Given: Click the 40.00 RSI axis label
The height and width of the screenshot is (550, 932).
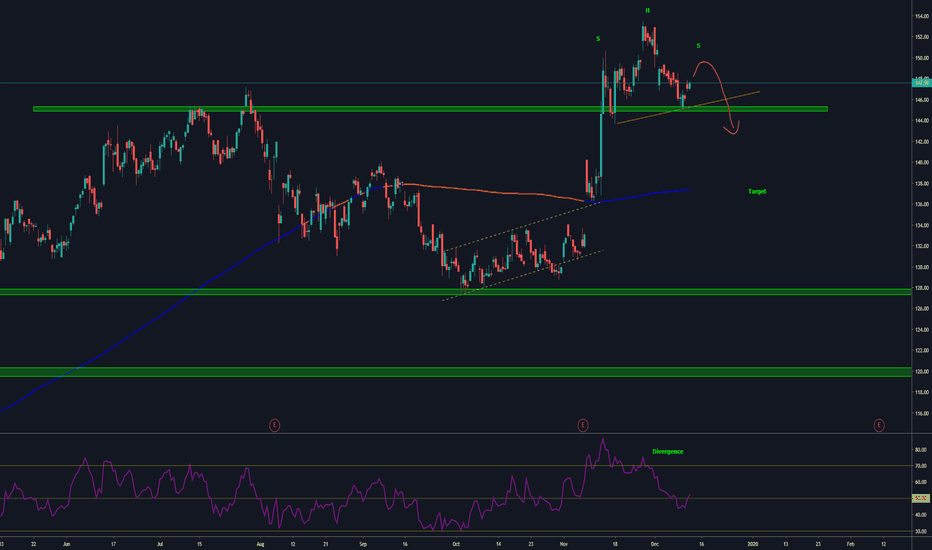Looking at the screenshot, I should tap(922, 515).
